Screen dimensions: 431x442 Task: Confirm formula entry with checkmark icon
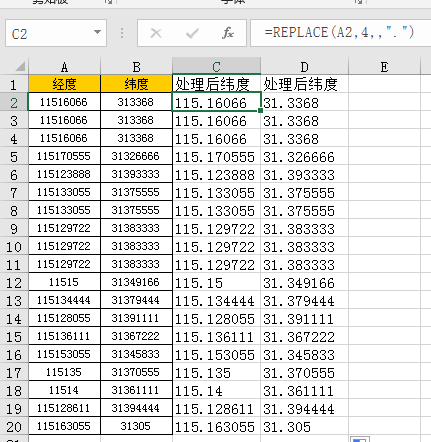point(192,33)
